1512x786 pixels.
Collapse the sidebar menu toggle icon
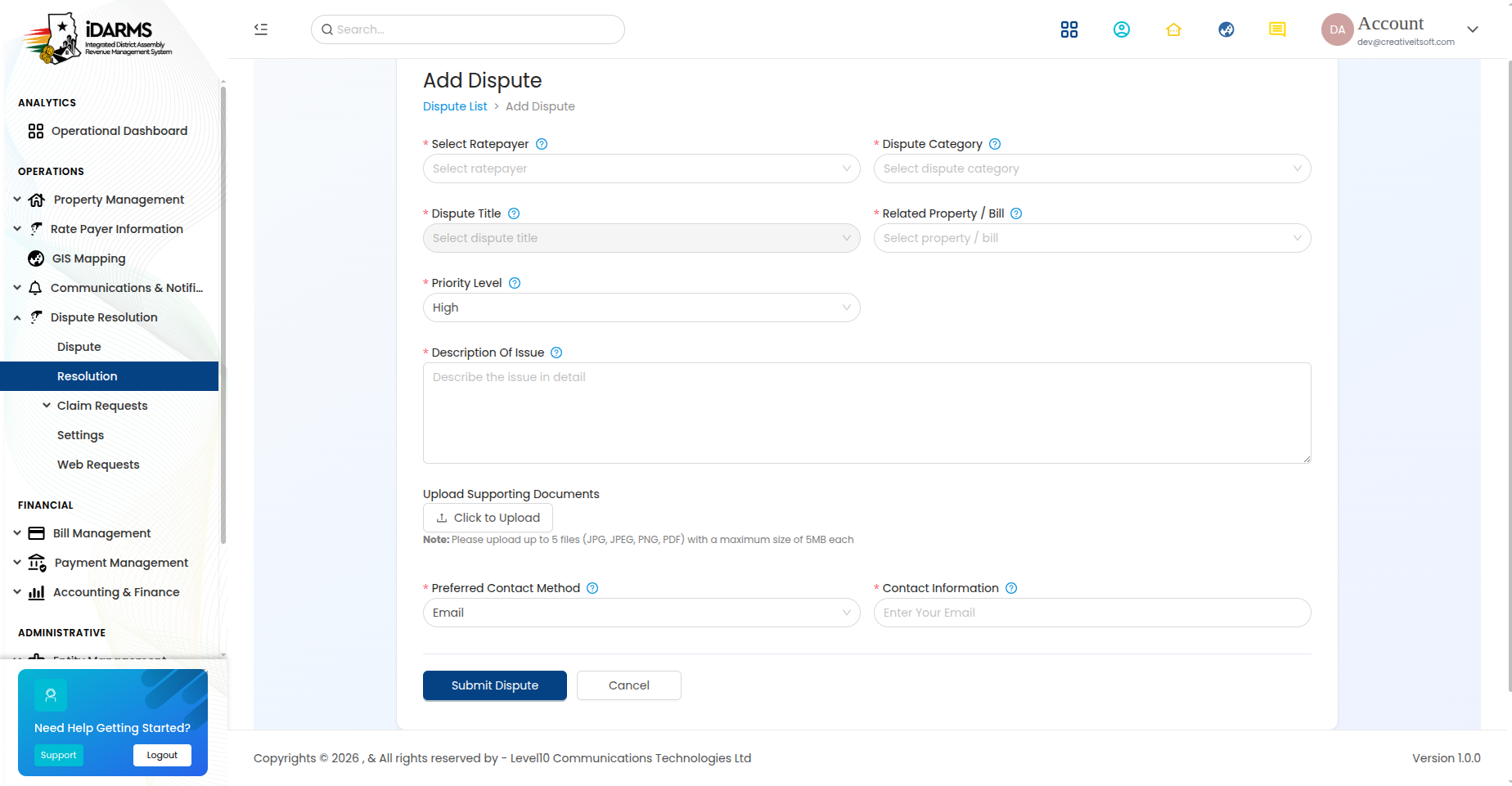261,29
